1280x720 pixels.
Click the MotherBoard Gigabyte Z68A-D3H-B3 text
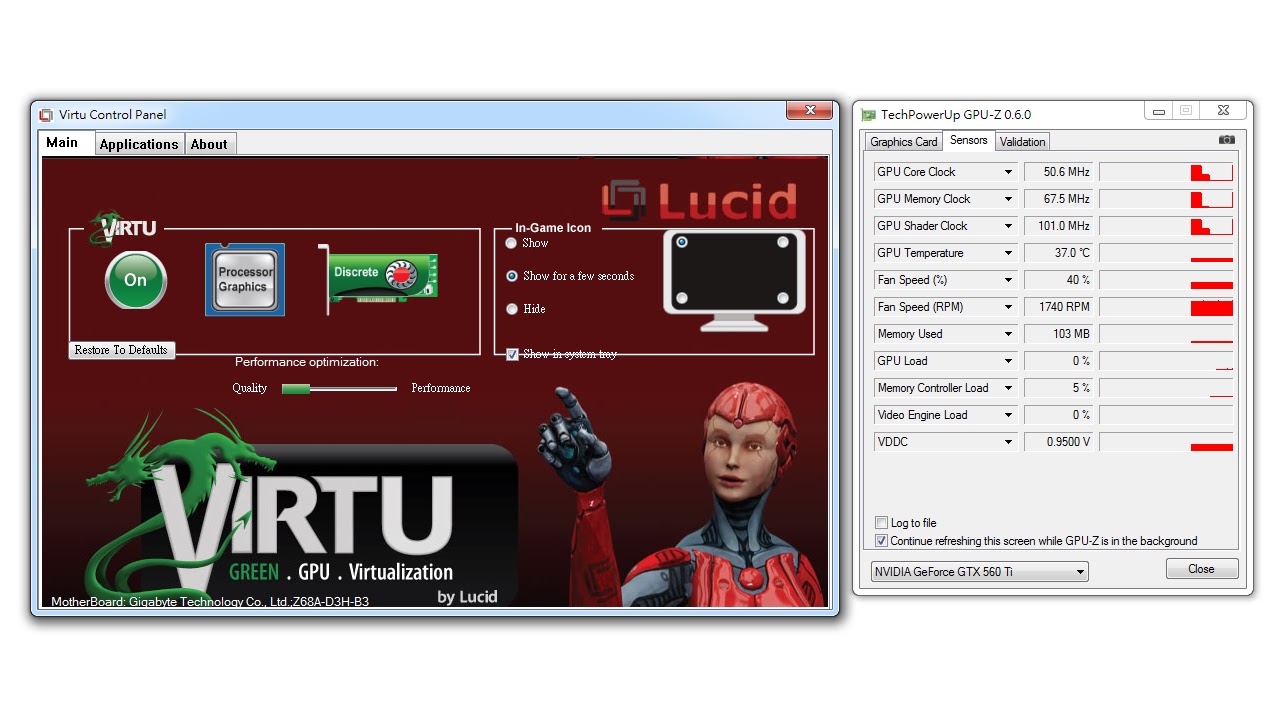[210, 602]
